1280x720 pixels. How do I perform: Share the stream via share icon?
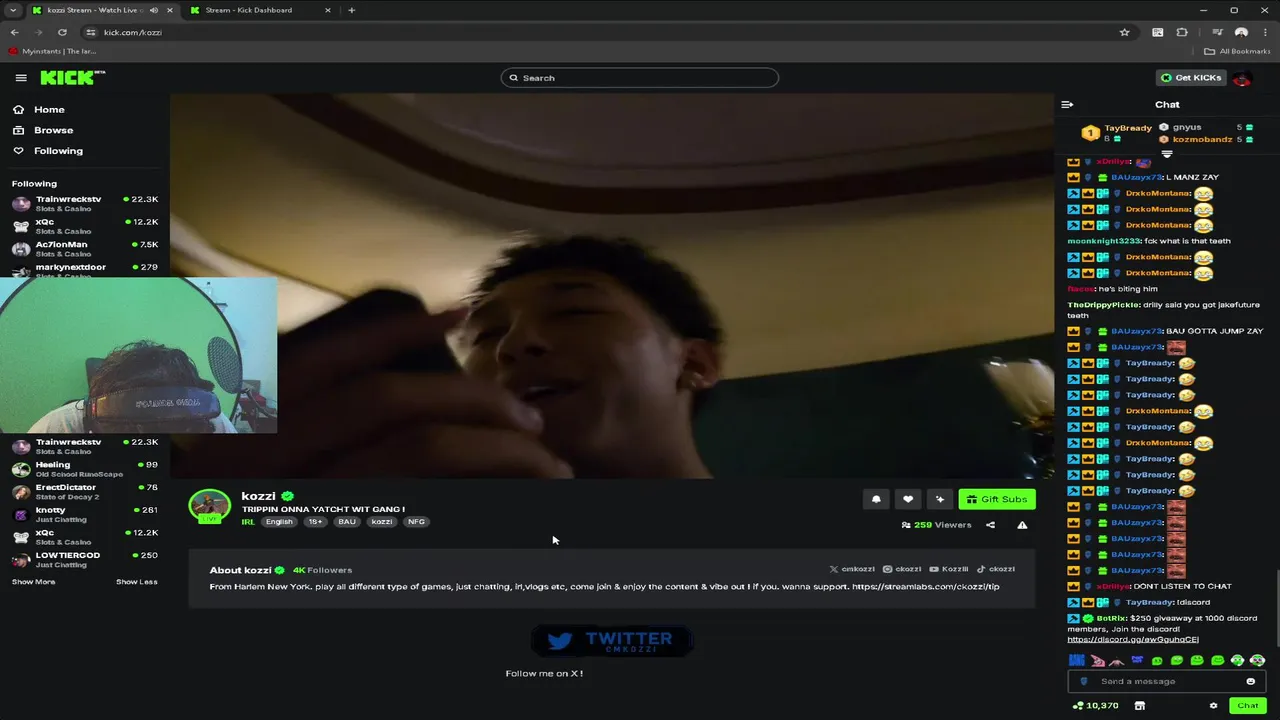pyautogui.click(x=990, y=525)
